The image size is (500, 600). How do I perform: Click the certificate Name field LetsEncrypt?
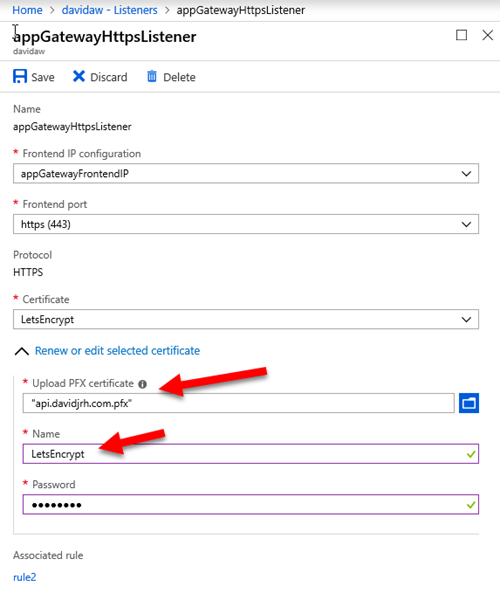[x=251, y=454]
